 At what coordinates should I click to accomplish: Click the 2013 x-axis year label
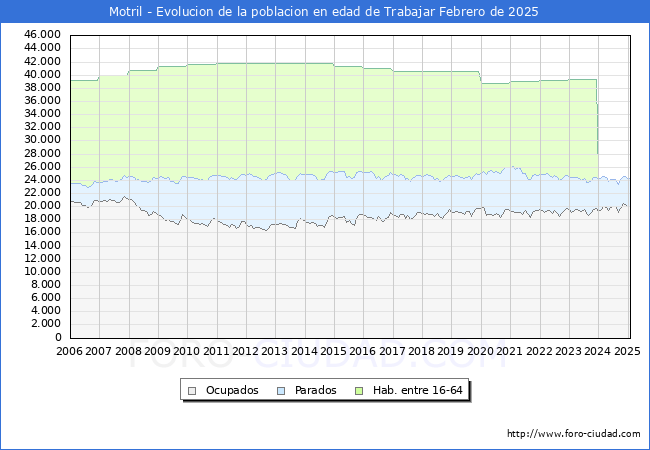[275, 351]
